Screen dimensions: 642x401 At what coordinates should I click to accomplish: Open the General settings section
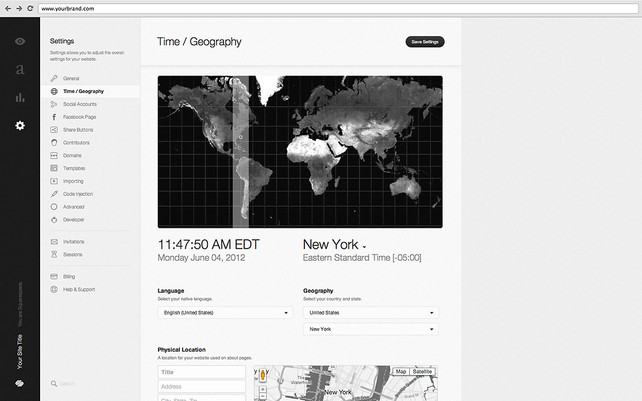point(71,78)
